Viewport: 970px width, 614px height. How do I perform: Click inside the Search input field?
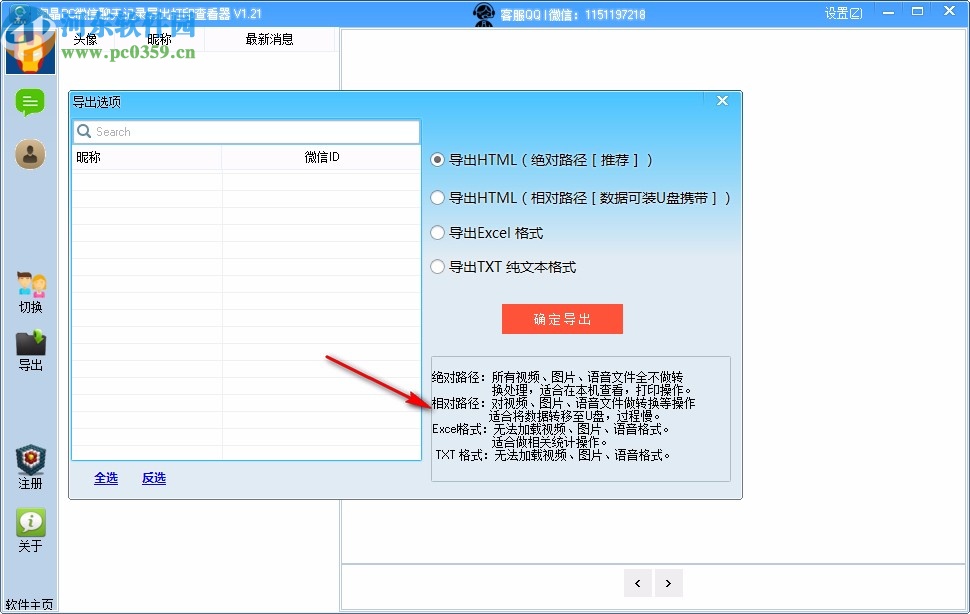(245, 131)
